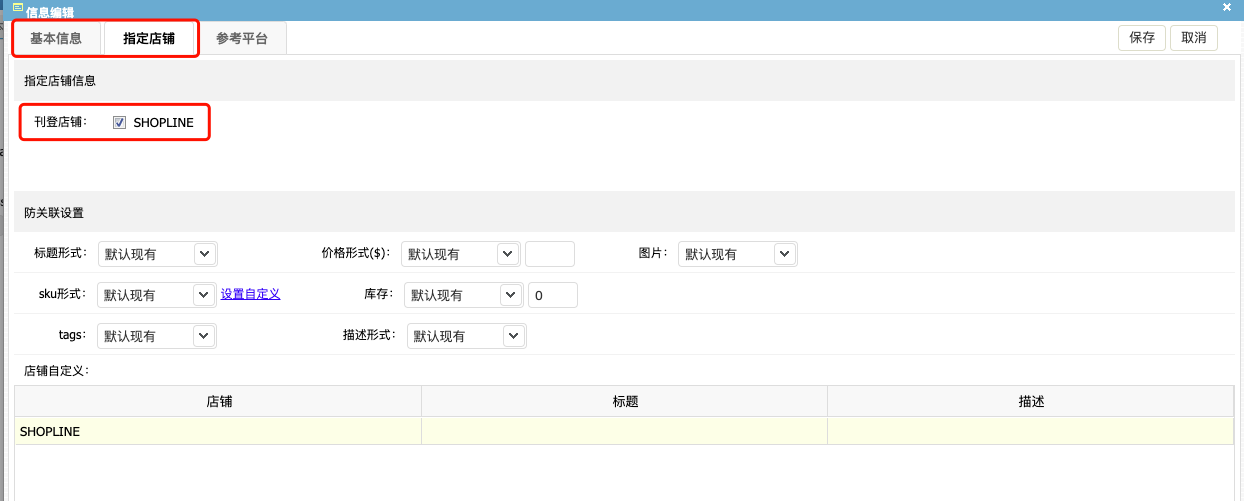This screenshot has height=501, width=1244.
Task: Click the 取消 button
Action: (x=1194, y=38)
